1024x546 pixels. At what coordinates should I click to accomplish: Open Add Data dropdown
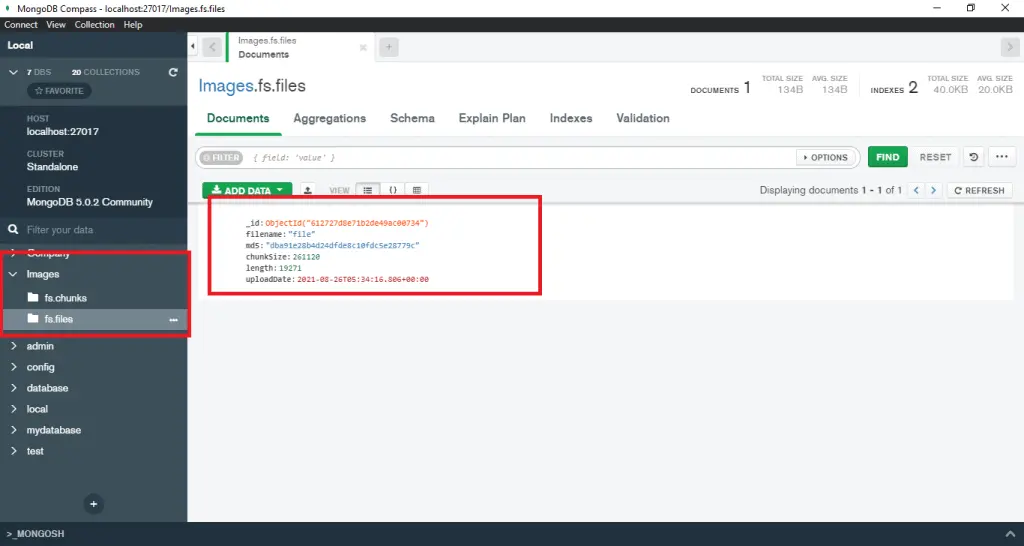pos(247,191)
